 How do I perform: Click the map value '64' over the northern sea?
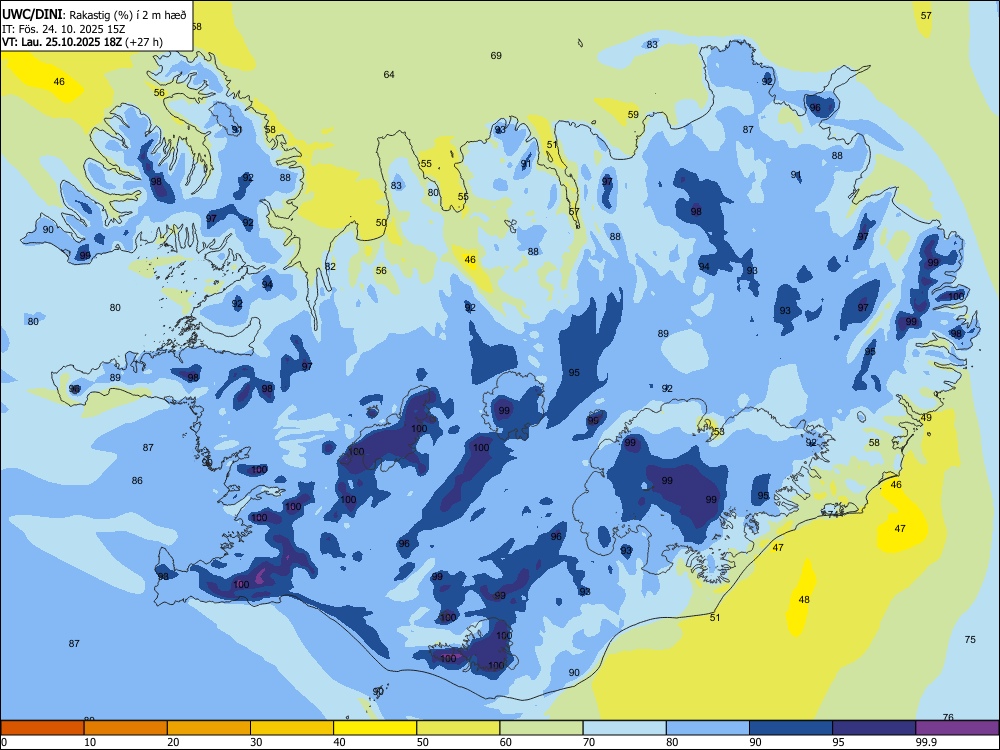[389, 75]
